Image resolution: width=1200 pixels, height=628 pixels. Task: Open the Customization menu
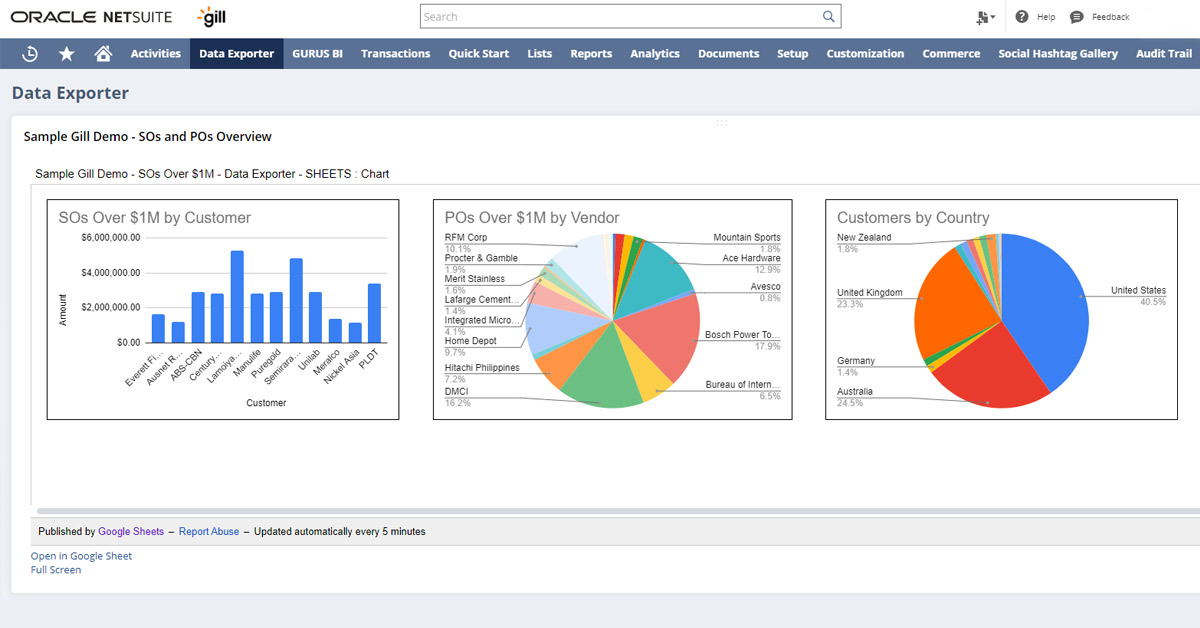point(865,54)
